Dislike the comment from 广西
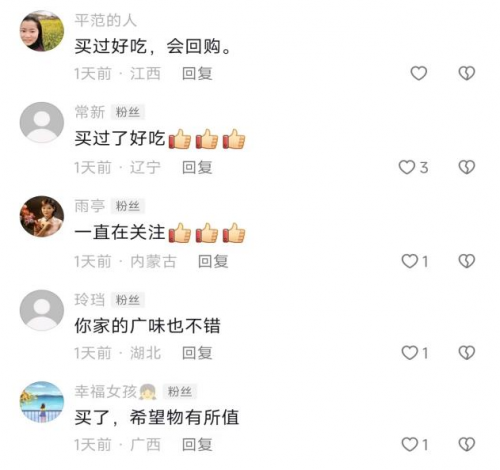Viewport: 500px width, 470px height. click(x=467, y=444)
